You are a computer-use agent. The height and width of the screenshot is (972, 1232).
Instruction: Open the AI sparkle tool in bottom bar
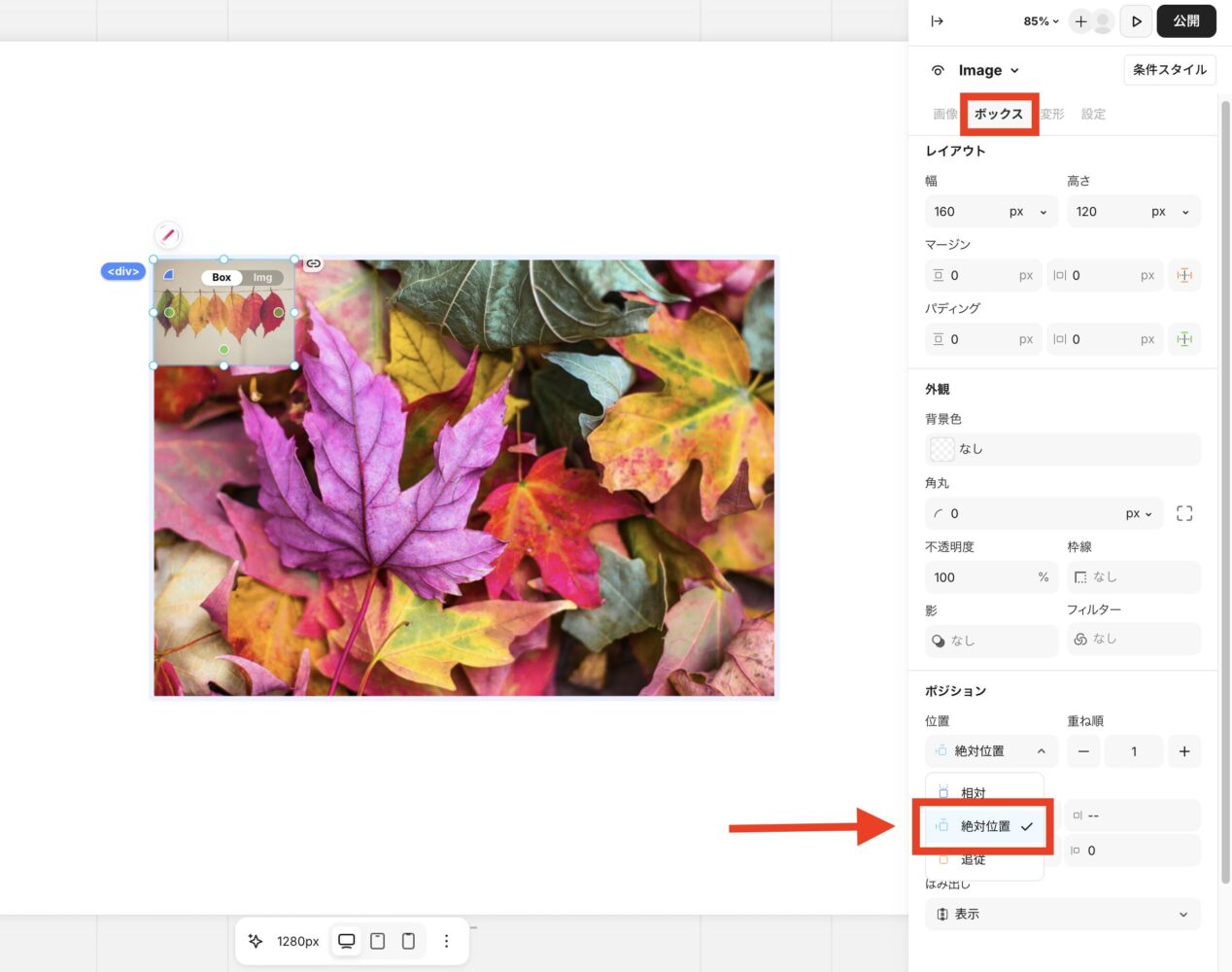(x=256, y=941)
